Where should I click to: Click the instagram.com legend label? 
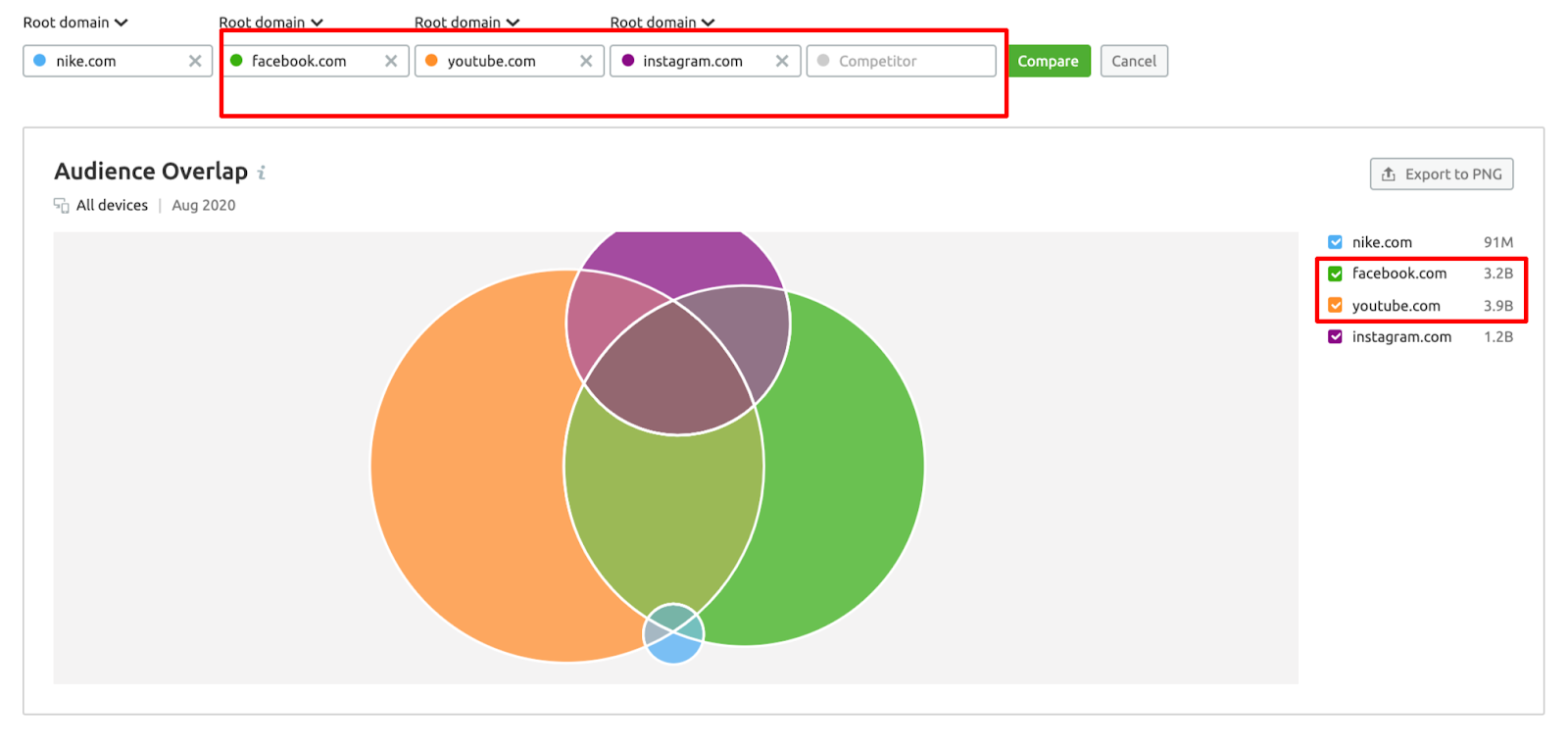click(1401, 336)
